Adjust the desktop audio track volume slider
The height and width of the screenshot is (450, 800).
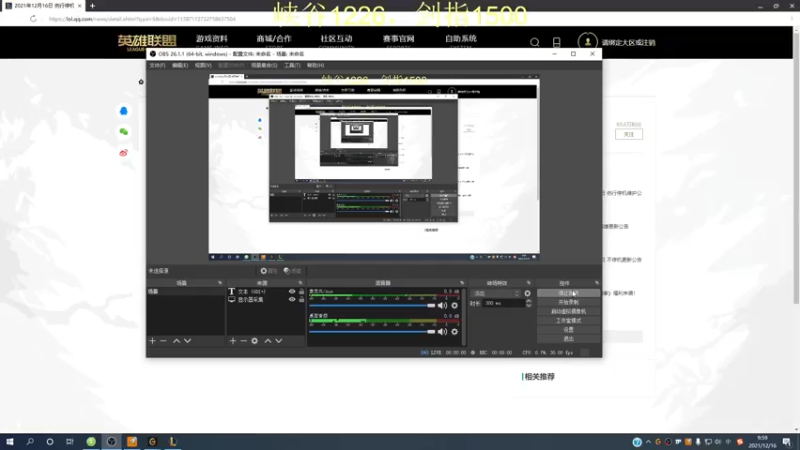coord(372,332)
